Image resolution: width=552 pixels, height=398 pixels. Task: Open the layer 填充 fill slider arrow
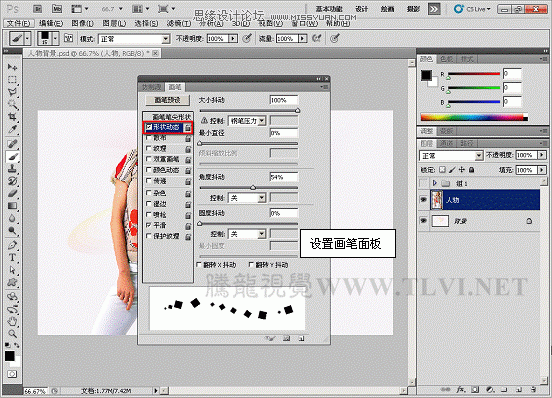(x=542, y=170)
